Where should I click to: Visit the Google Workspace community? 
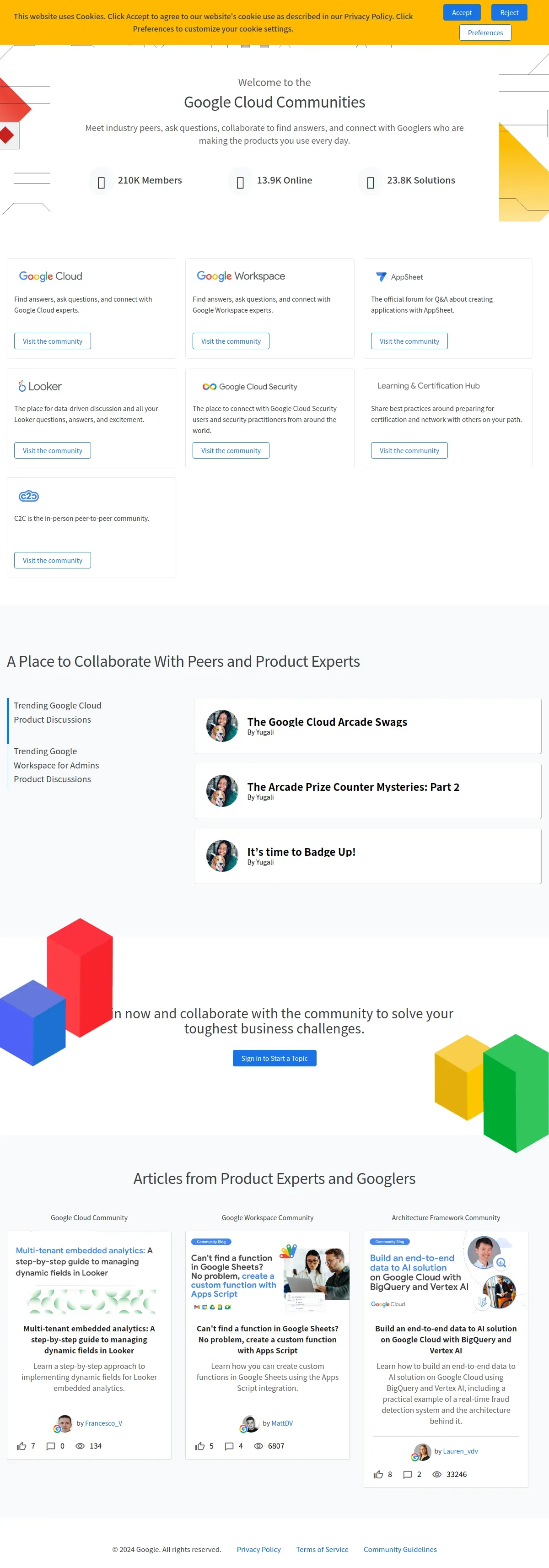[x=231, y=341]
